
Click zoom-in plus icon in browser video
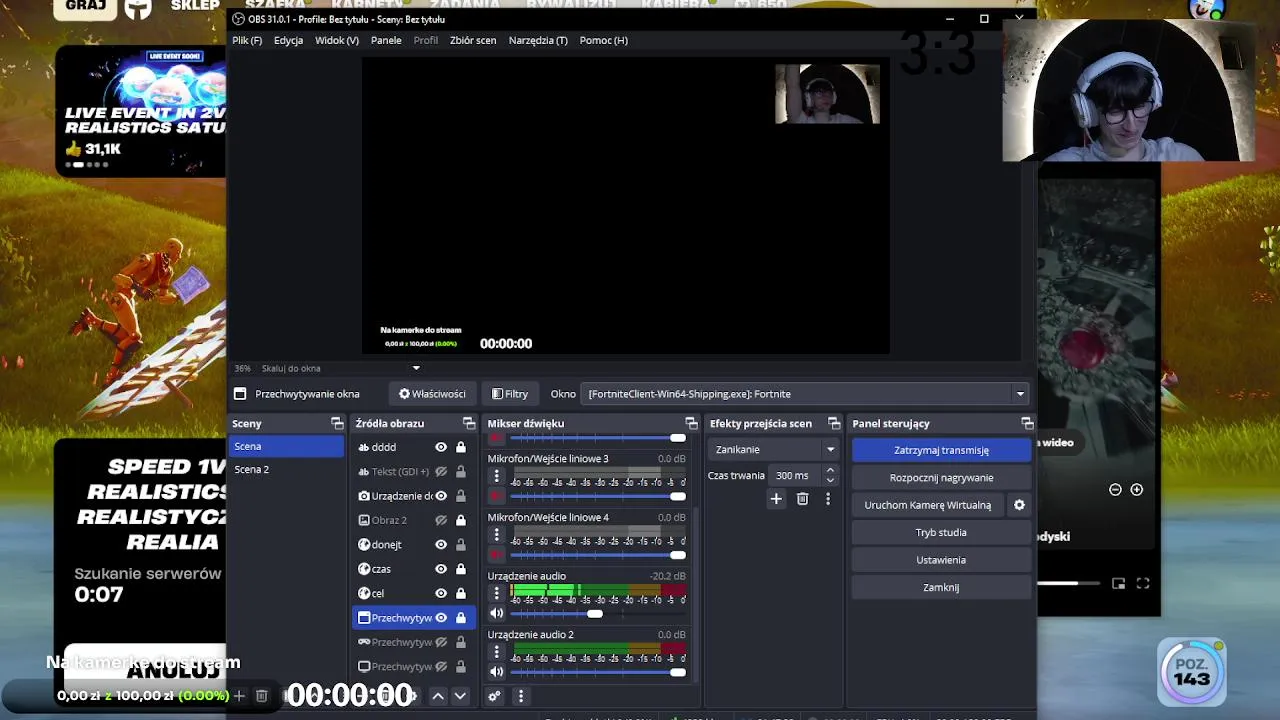[x=1137, y=490]
